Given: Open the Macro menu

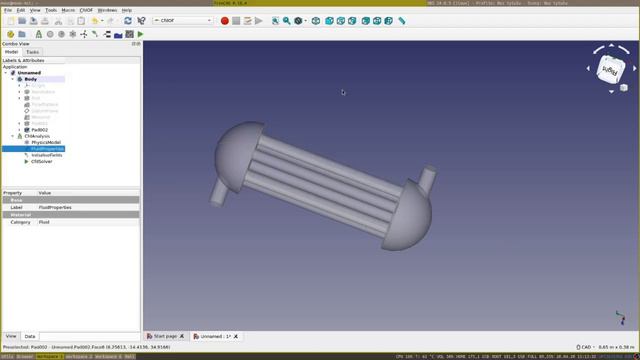Looking at the screenshot, I should (x=68, y=10).
